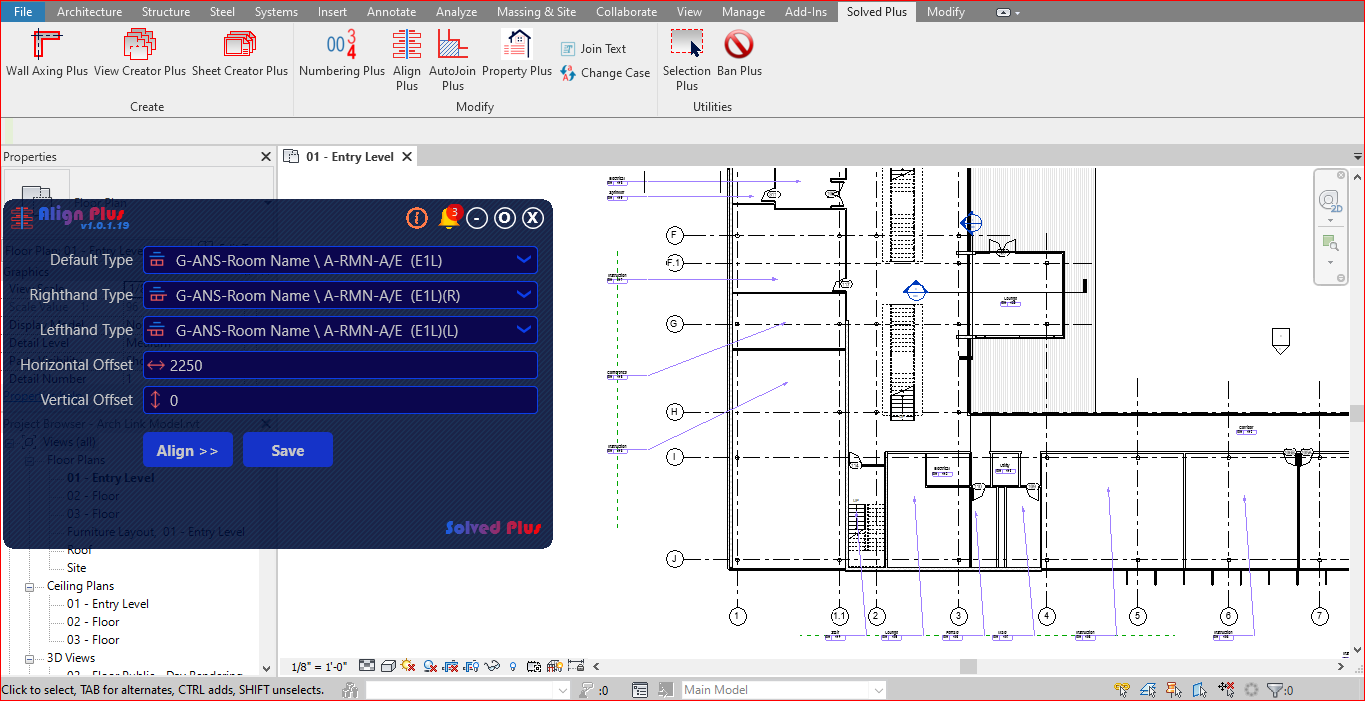The height and width of the screenshot is (701, 1365).
Task: Open Sheet Creator Plus tool
Action: pyautogui.click(x=240, y=53)
